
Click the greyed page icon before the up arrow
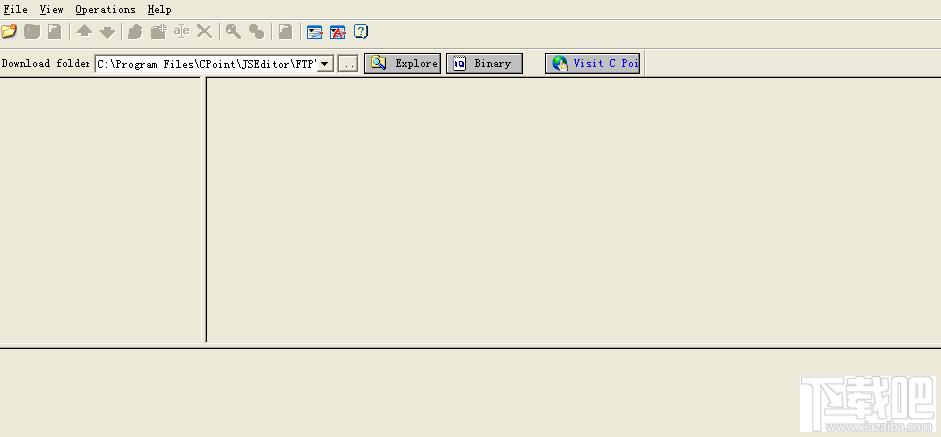pos(55,31)
